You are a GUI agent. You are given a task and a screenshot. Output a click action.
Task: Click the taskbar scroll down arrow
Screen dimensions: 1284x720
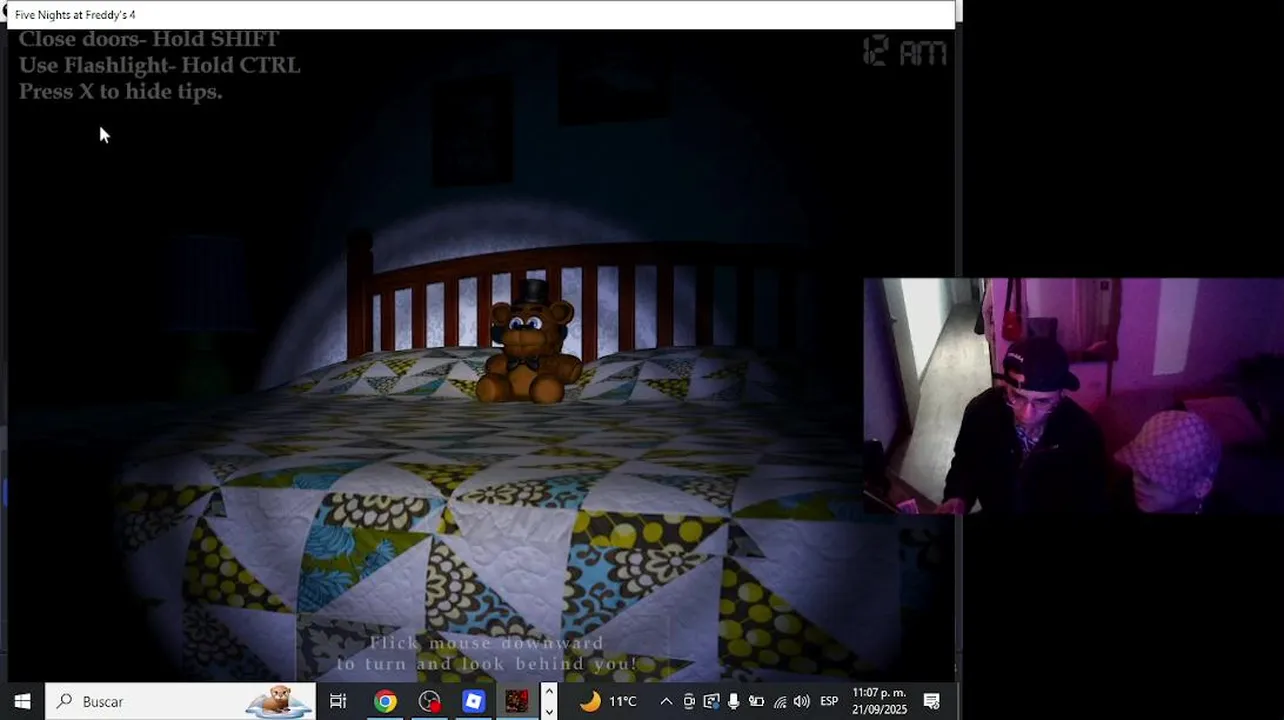[549, 711]
